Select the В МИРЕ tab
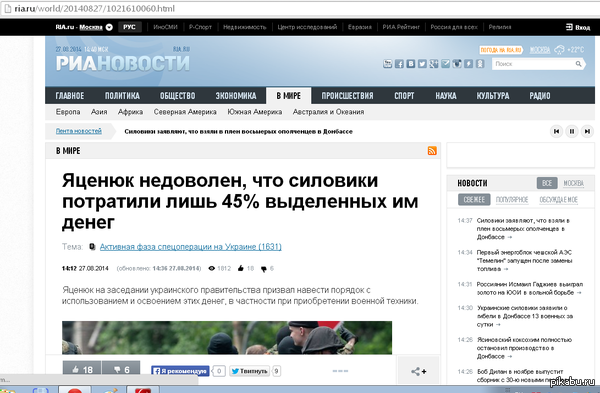This screenshot has height=393, width=600. click(289, 96)
